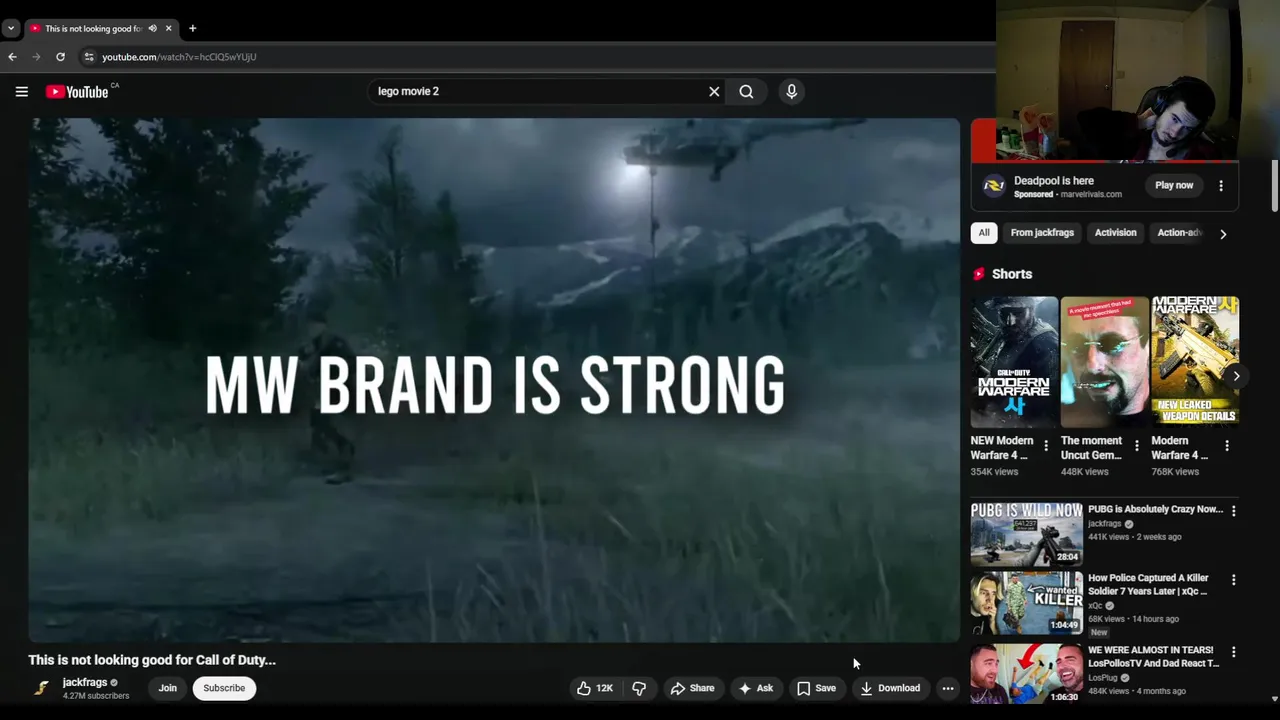Subscribe to the jackfrags channel
1280x720 pixels.
click(224, 688)
